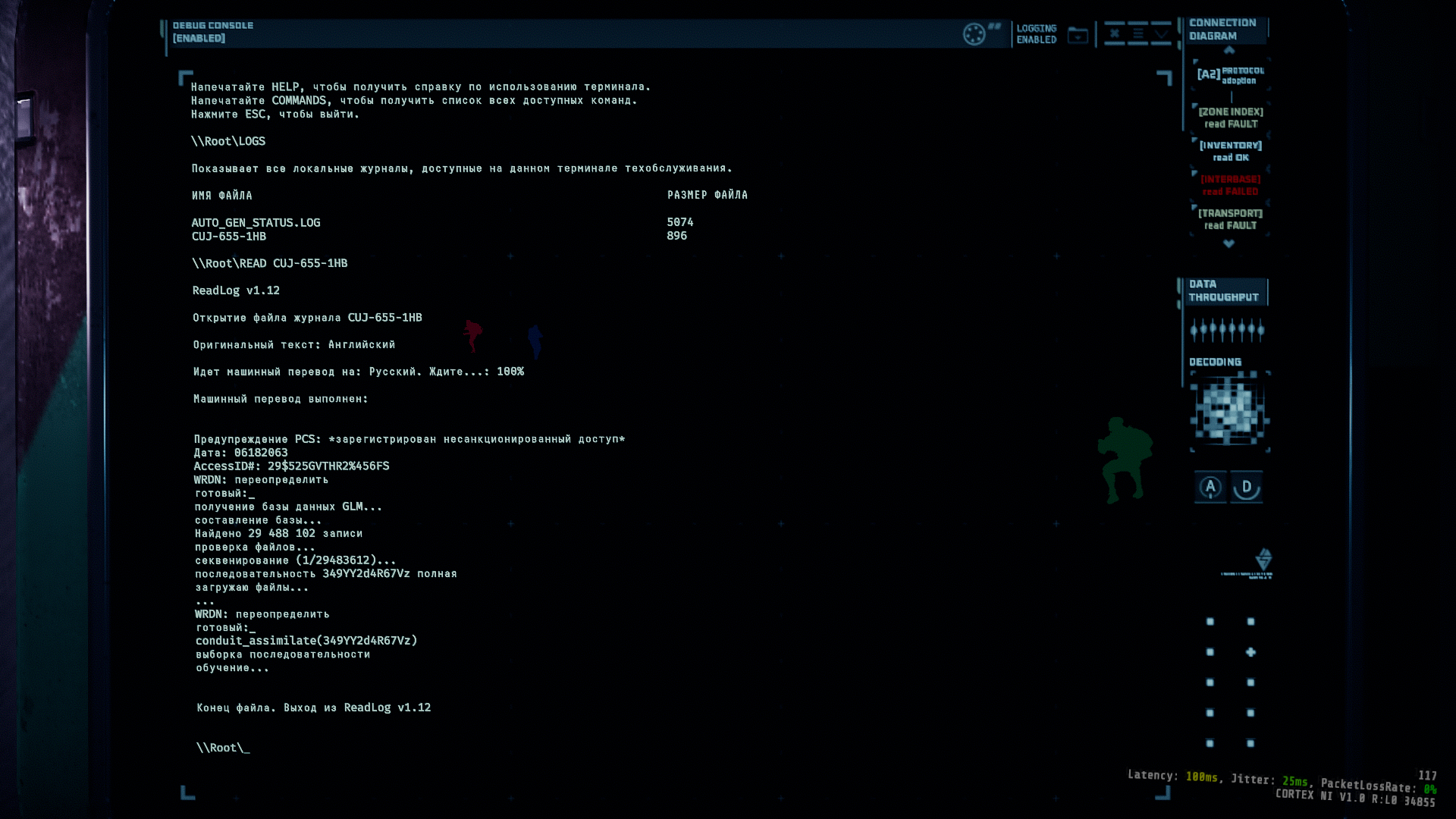Open the logging folder download icon
Viewport: 1456px width, 819px height.
pos(1078,35)
